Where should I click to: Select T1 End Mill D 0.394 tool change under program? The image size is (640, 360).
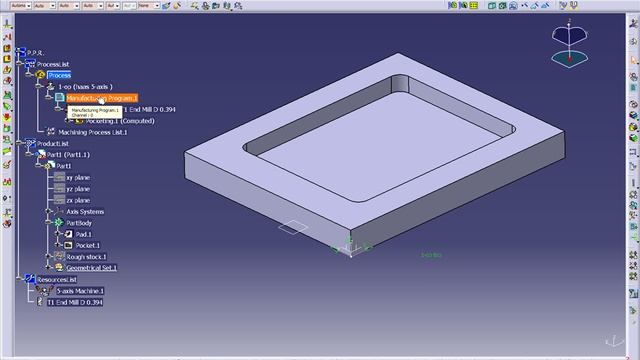(x=149, y=109)
